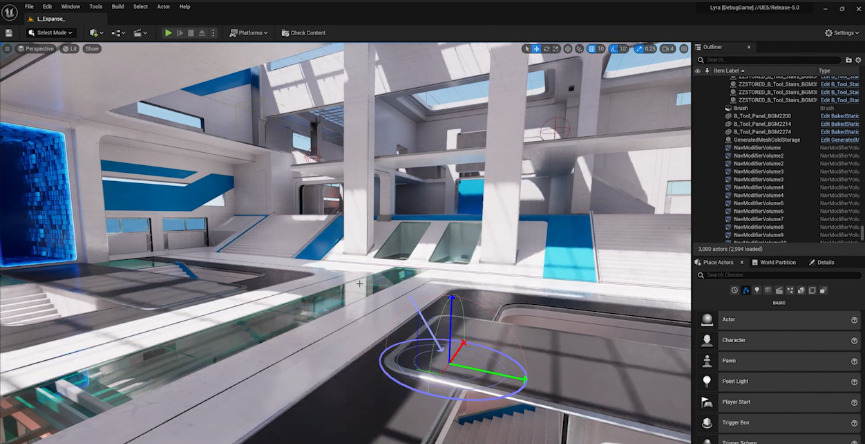Toggle scale snapping icon
The height and width of the screenshot is (444, 865).
pyautogui.click(x=638, y=49)
